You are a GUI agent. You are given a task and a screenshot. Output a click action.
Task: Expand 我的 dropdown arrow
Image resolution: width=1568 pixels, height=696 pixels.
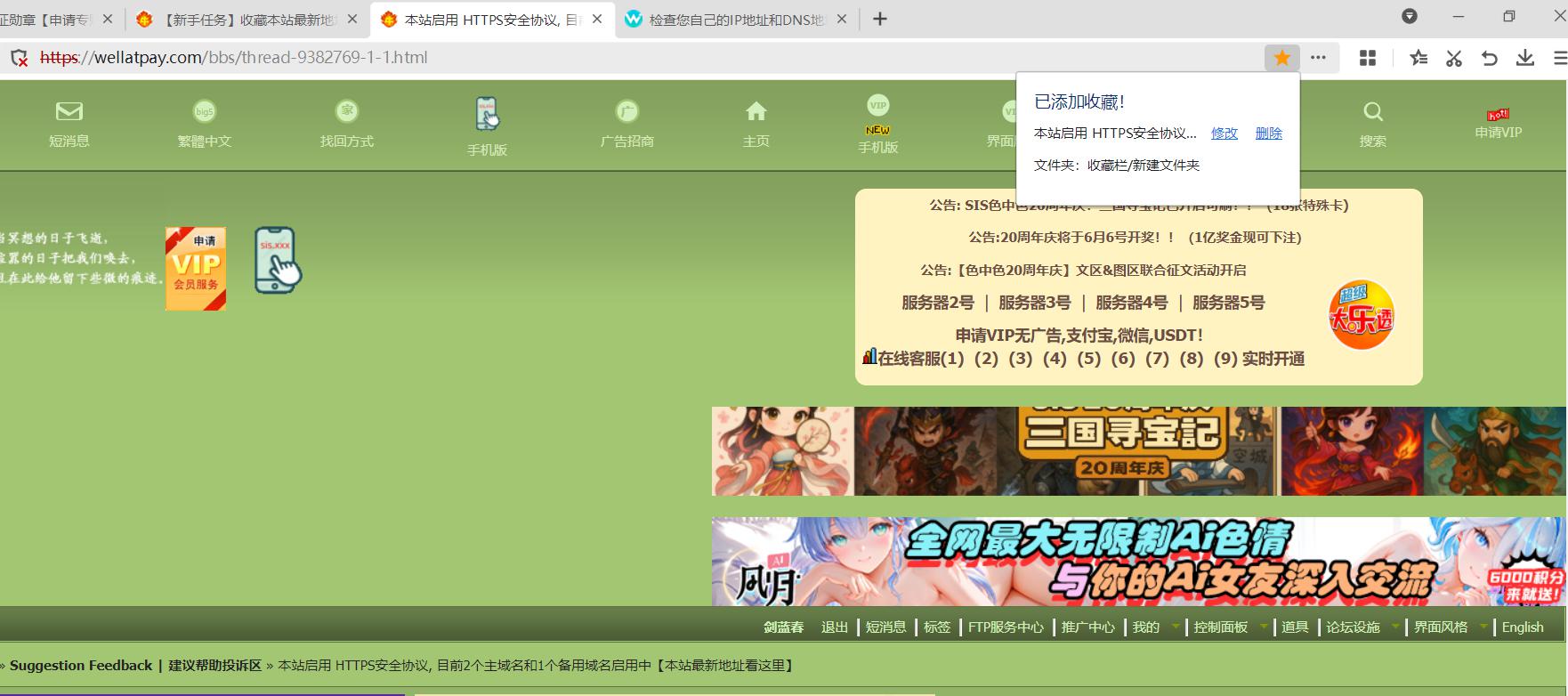(x=1175, y=627)
